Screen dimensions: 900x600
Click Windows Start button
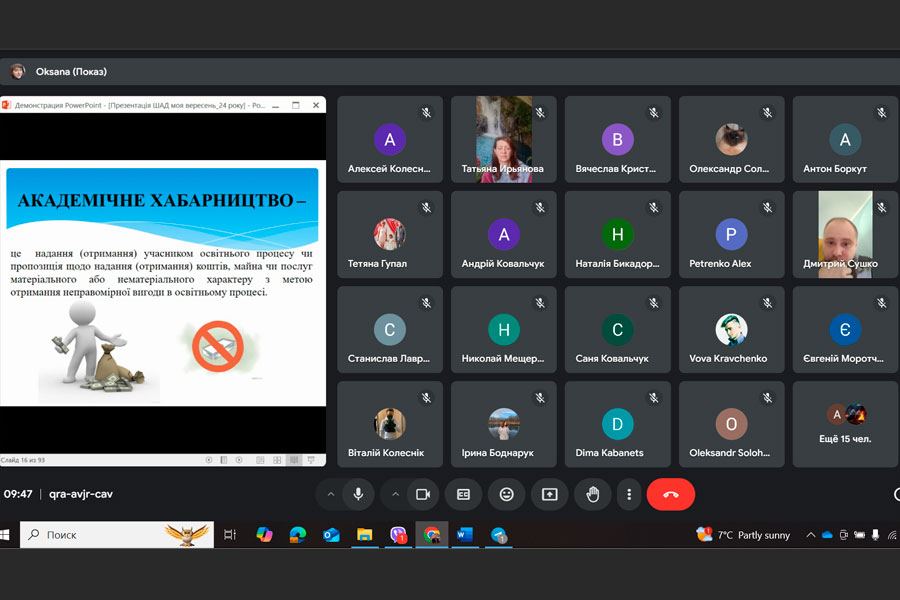point(5,535)
